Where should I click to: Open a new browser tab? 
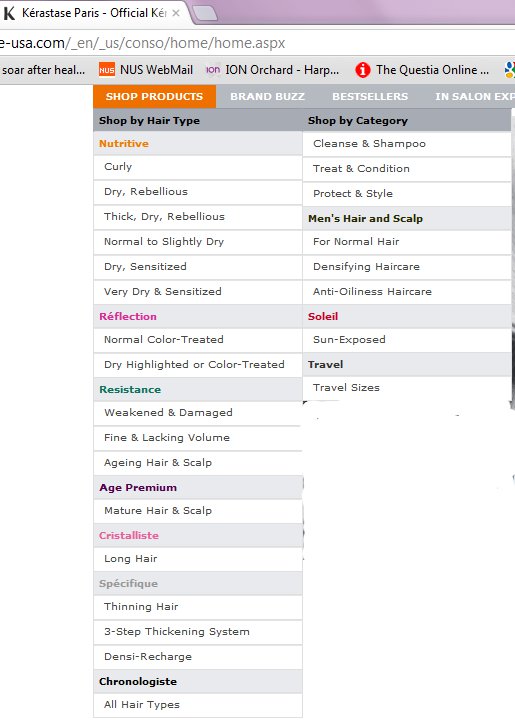[206, 13]
